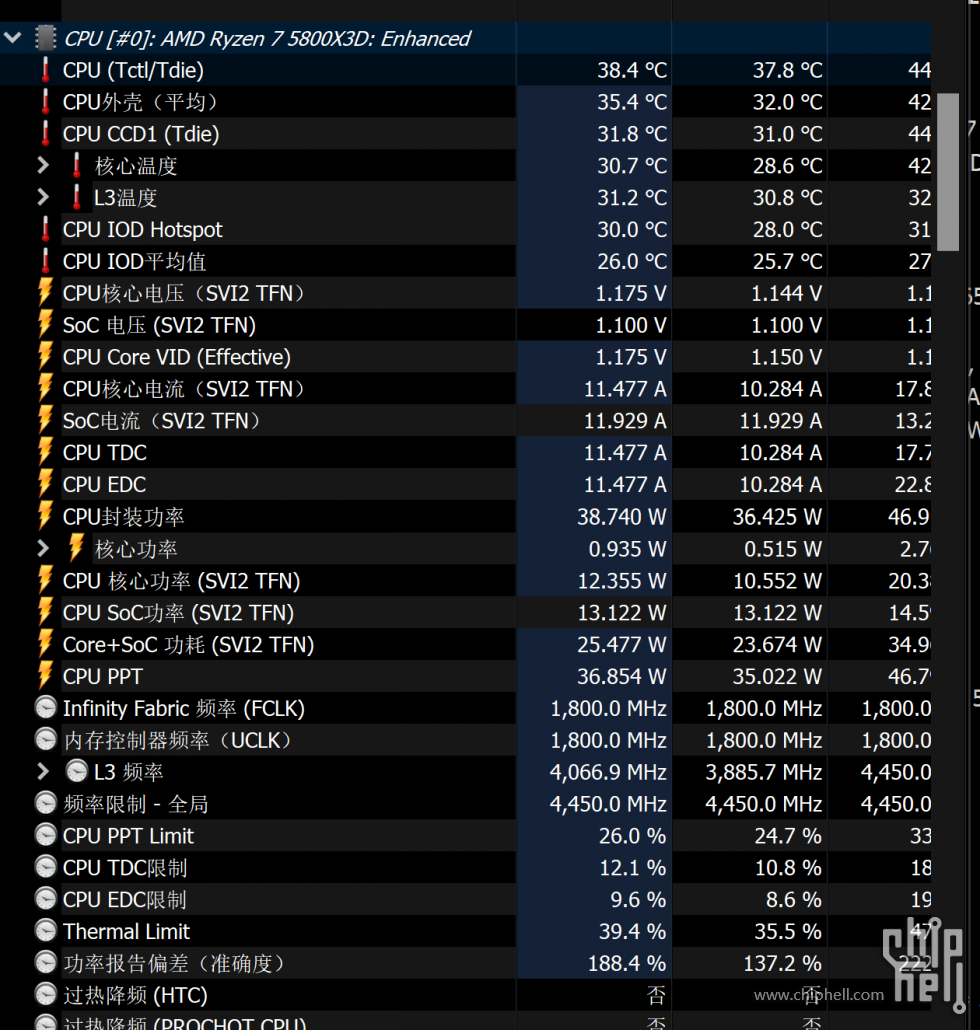Expand the L3 频率 row
The height and width of the screenshot is (1030, 980).
click(43, 771)
